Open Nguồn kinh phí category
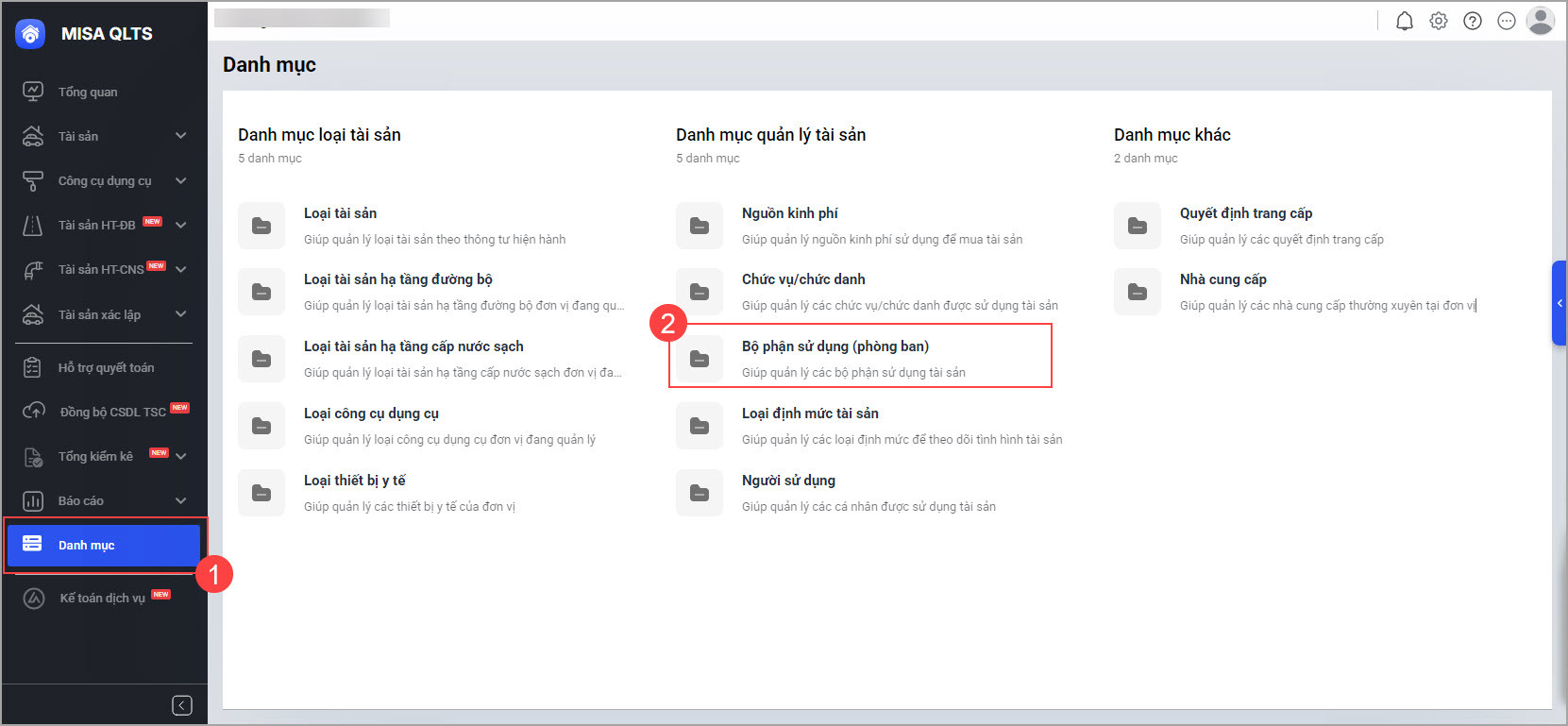Image resolution: width=1568 pixels, height=726 pixels. point(789,213)
